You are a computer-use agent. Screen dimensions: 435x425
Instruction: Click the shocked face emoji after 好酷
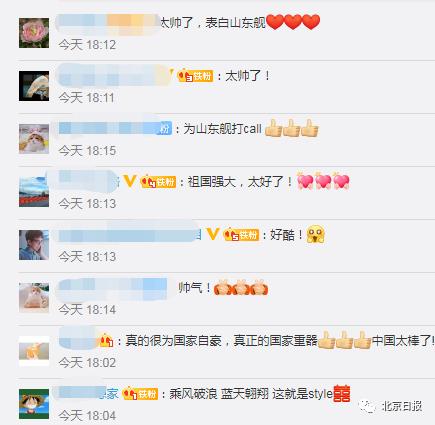315,234
